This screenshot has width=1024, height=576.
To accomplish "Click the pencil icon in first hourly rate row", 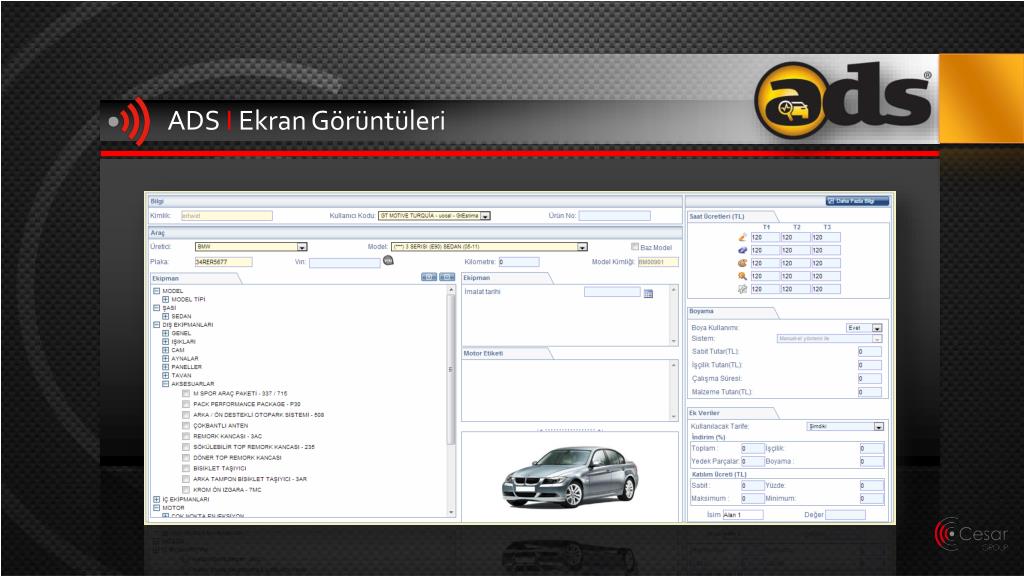I will 742,237.
